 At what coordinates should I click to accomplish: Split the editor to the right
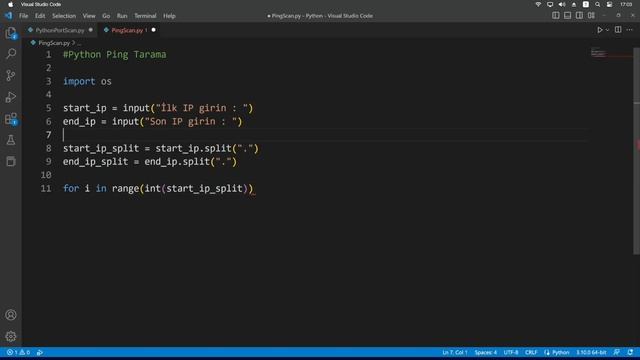coord(618,30)
